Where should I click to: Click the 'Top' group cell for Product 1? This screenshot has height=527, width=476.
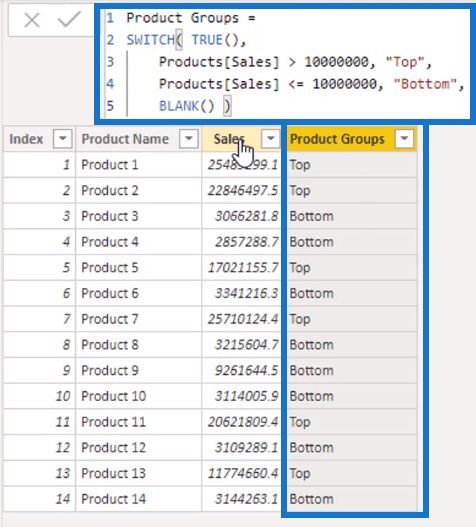point(352,165)
